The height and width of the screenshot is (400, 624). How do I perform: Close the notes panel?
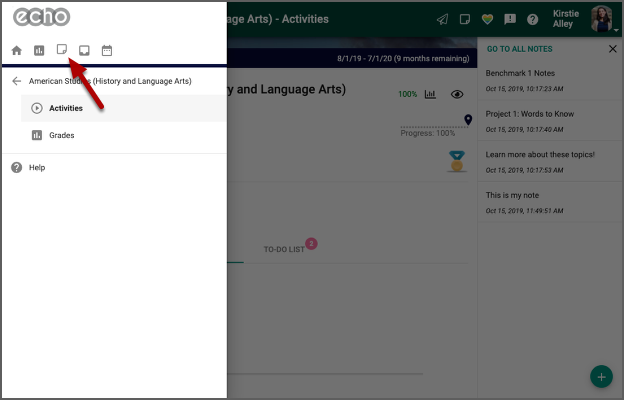(613, 49)
